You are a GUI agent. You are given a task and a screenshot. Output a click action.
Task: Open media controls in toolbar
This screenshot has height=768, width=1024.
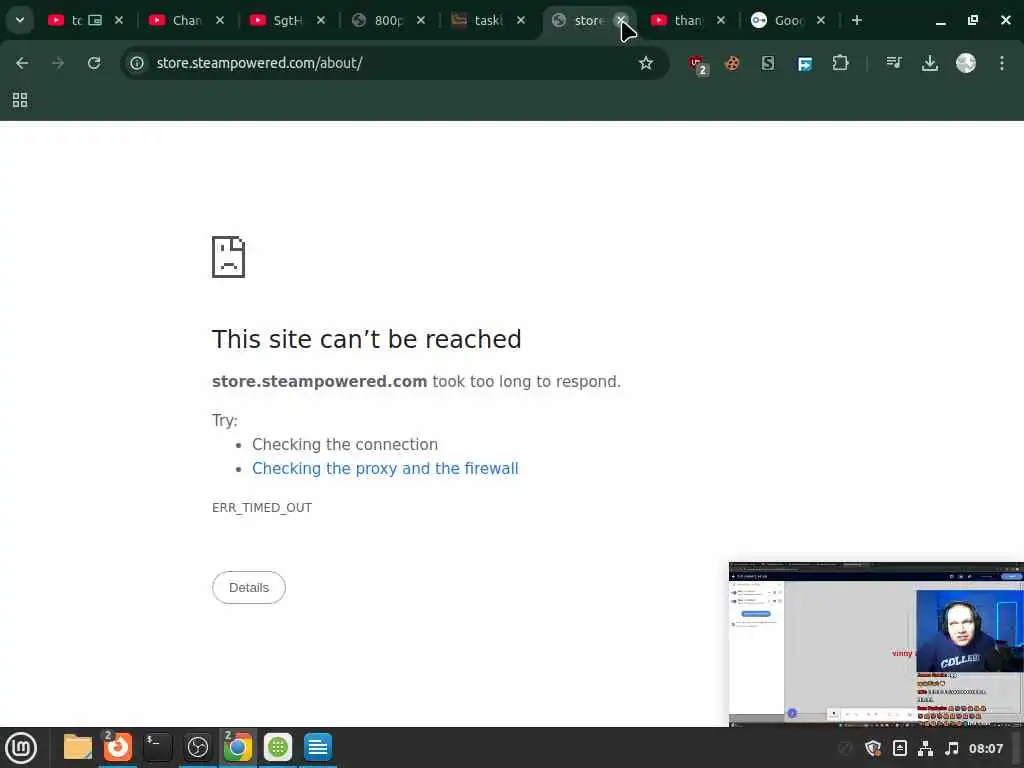click(x=894, y=63)
